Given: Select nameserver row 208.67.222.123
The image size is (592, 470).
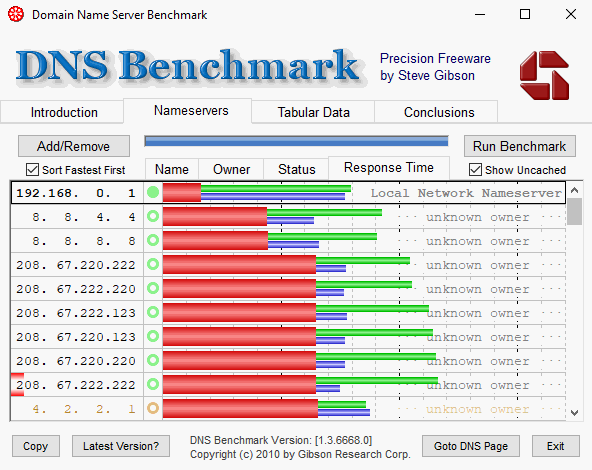Looking at the screenshot, I should [x=288, y=312].
